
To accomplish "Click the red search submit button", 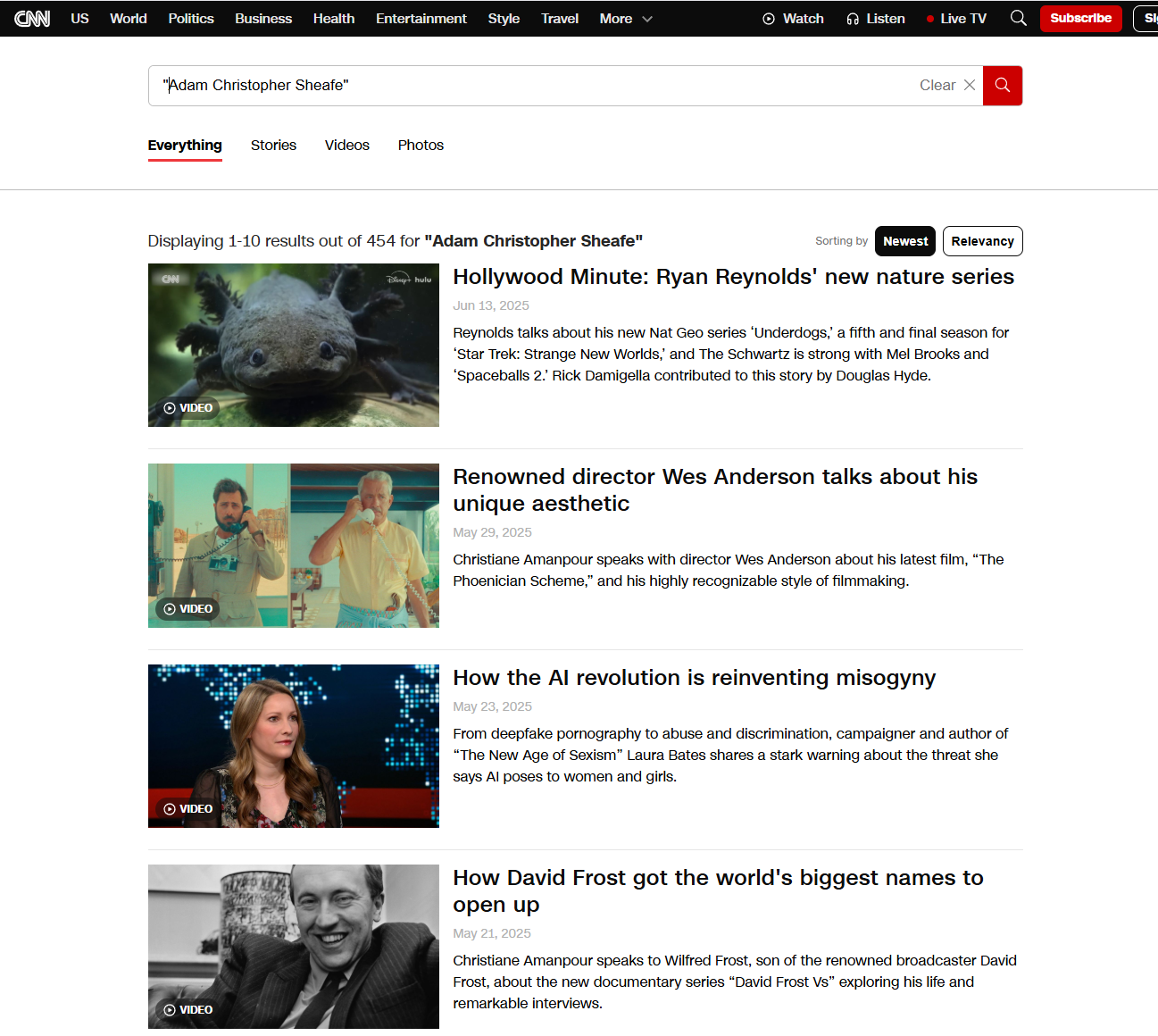I will tap(1003, 86).
